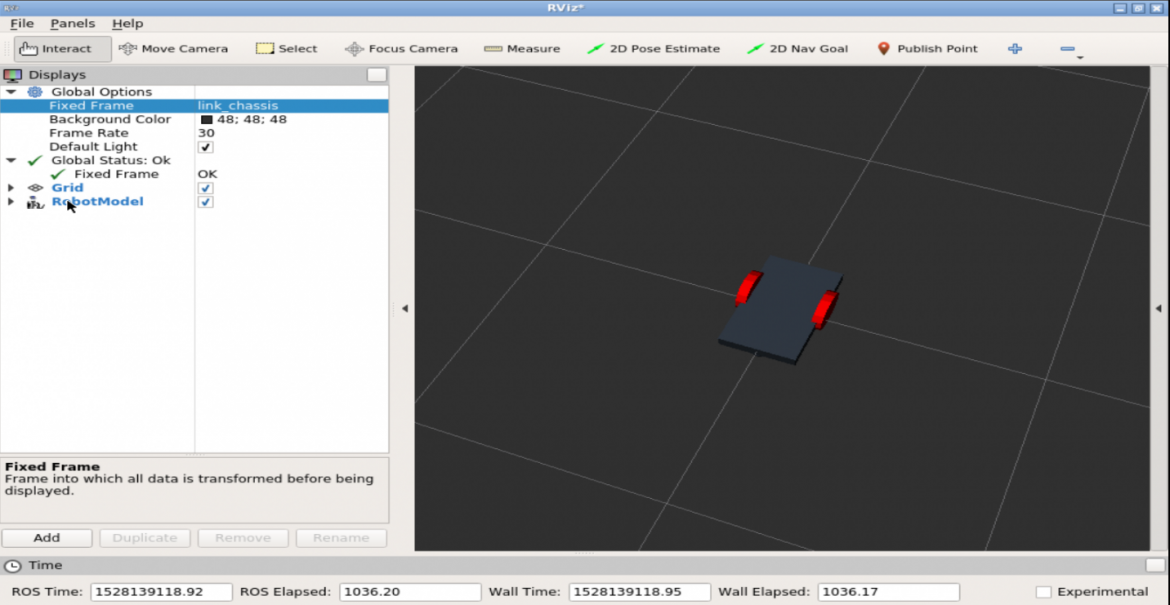Toggle the Default Light checkbox

point(205,147)
